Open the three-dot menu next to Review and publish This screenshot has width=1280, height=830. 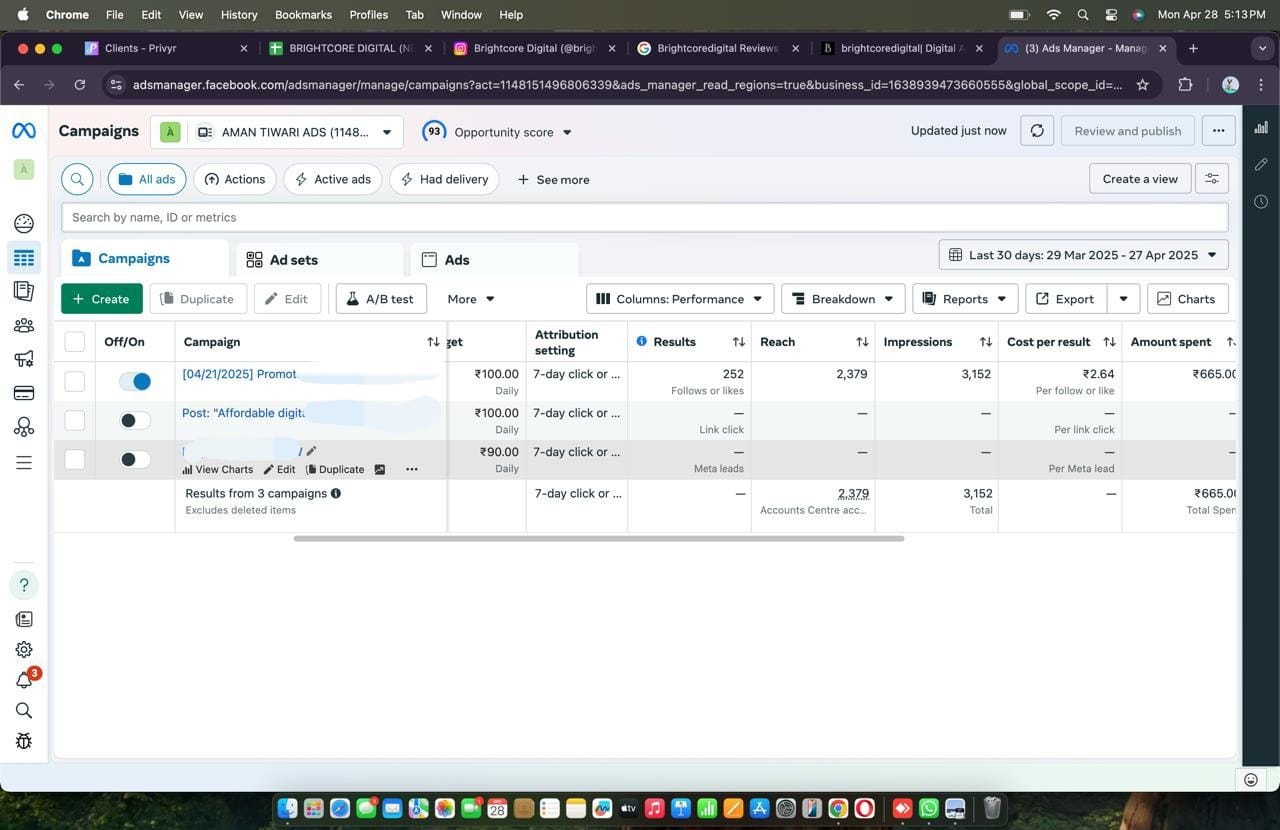click(1218, 131)
